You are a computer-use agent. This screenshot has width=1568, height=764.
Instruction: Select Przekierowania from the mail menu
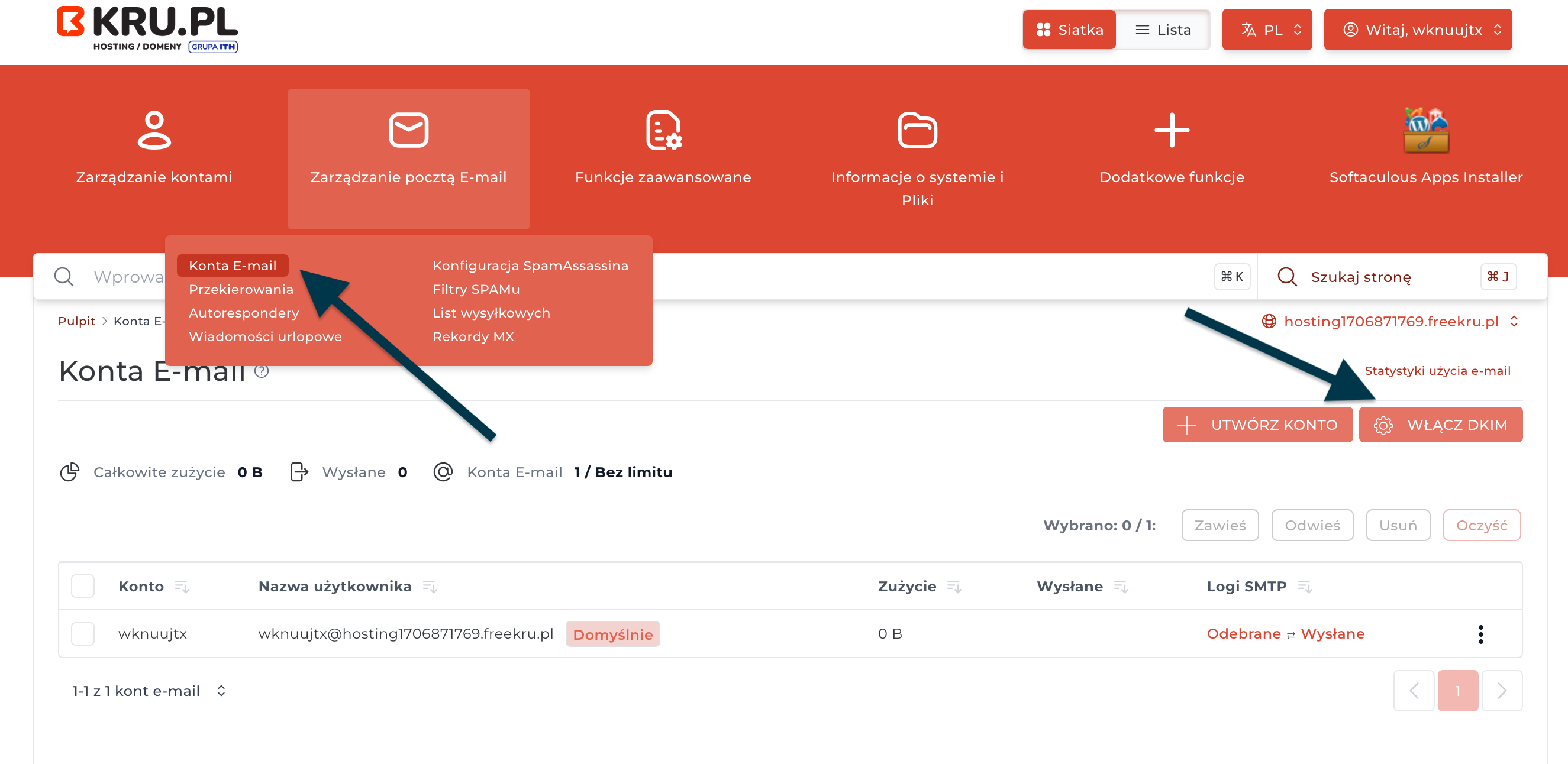[x=241, y=290]
